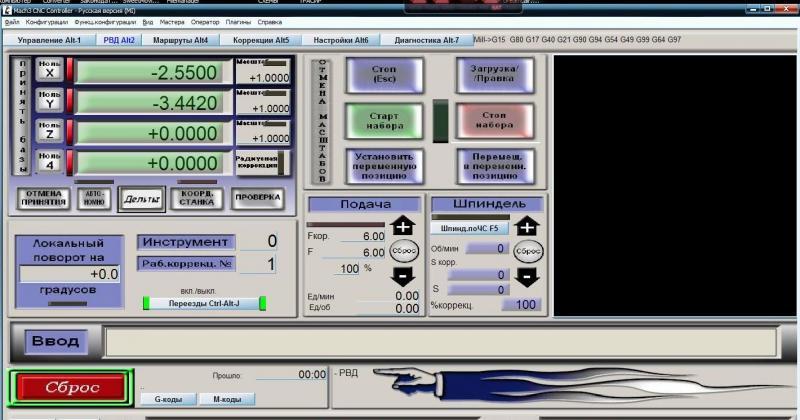Toggle the Координаты станка machine coords button
Viewport: 800px width, 420px height.
click(x=196, y=198)
